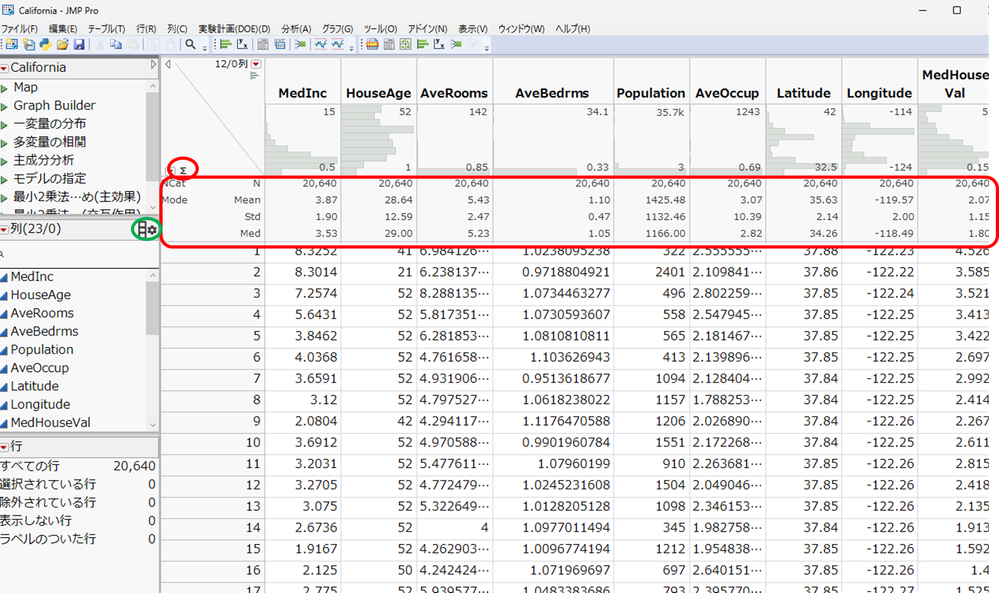Image resolution: width=999 pixels, height=593 pixels.
Task: Open the 12/0列 red triangle menu
Action: 256,64
